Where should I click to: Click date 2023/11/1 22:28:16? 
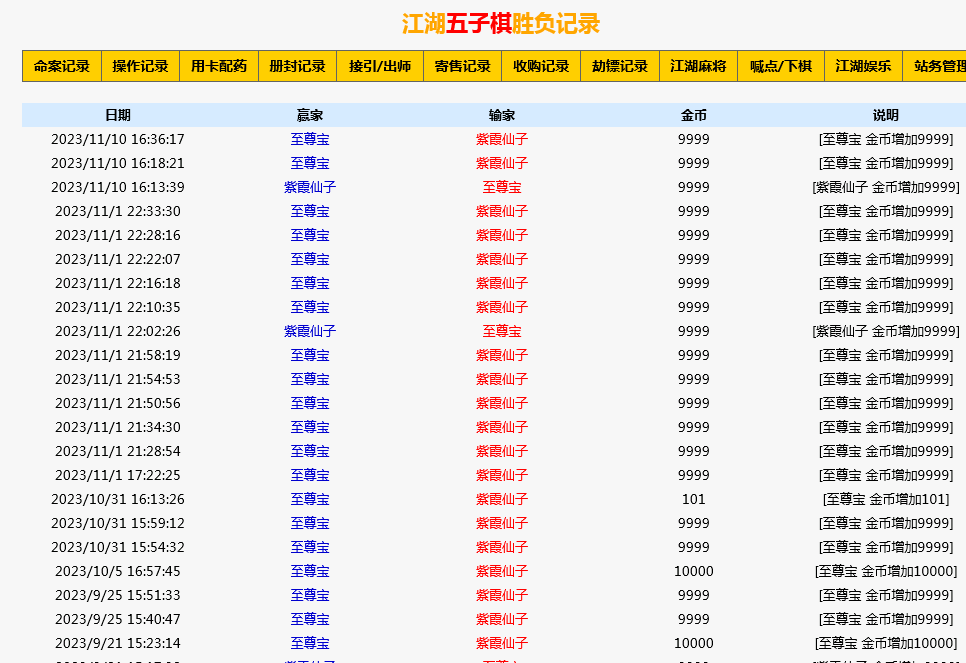click(x=118, y=235)
